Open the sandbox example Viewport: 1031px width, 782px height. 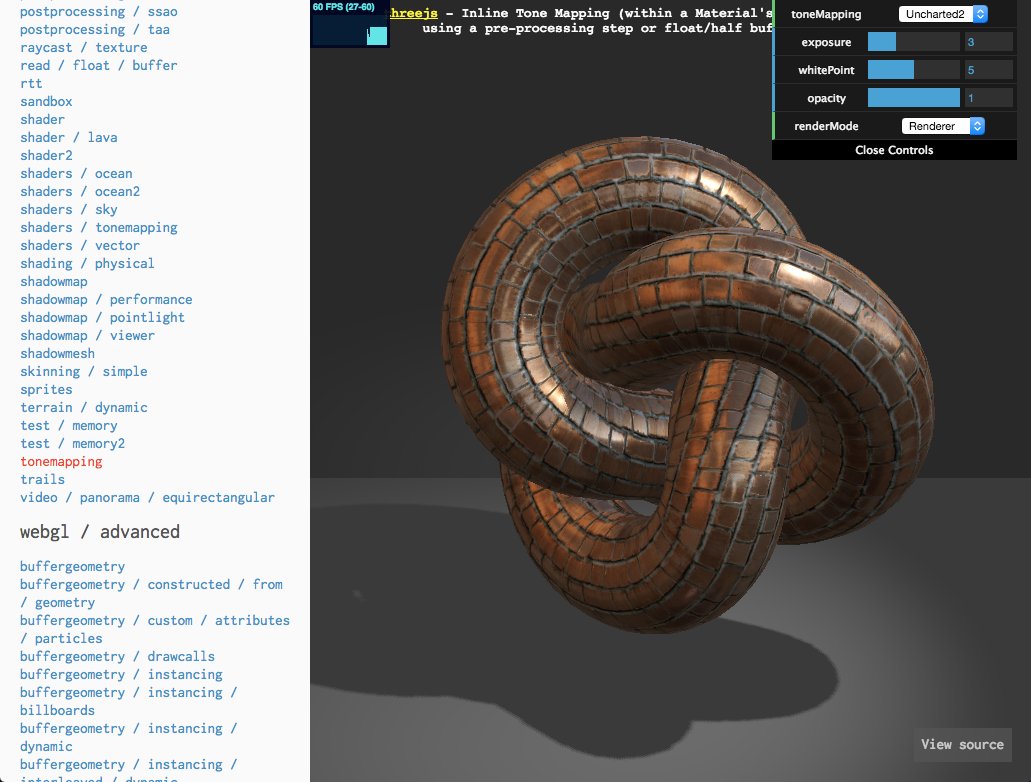(x=46, y=101)
